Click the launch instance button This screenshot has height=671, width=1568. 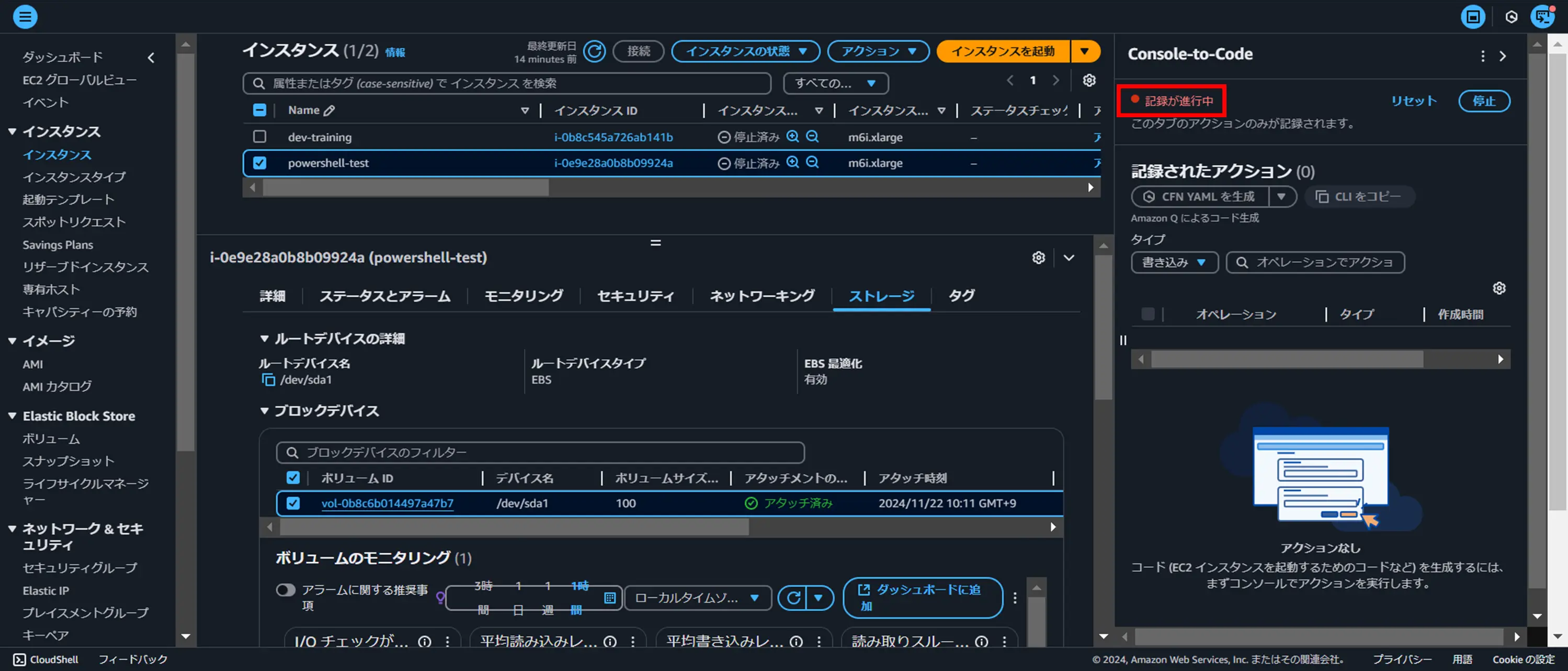[x=1003, y=51]
